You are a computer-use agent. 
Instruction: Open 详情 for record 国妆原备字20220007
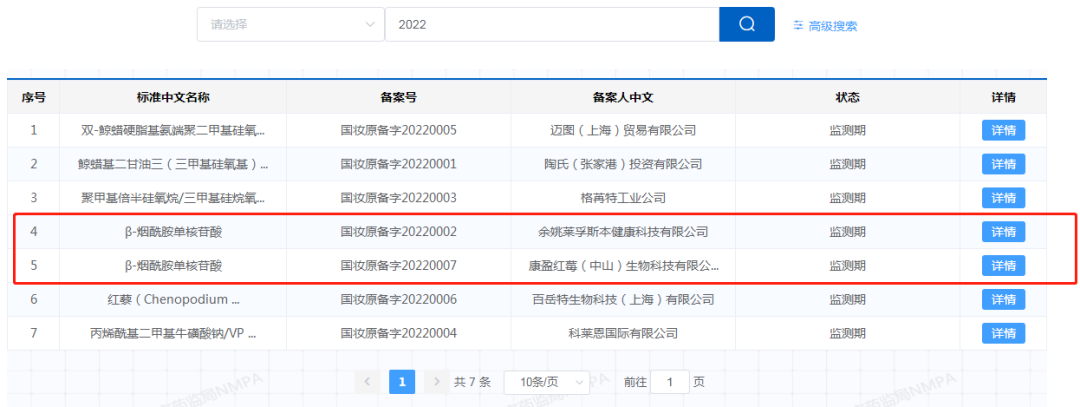click(x=1003, y=266)
